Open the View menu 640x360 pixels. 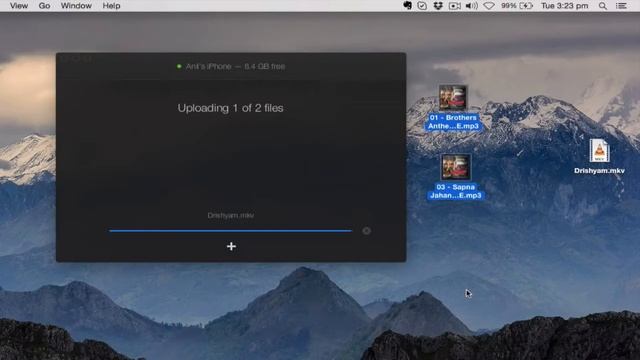(19, 6)
